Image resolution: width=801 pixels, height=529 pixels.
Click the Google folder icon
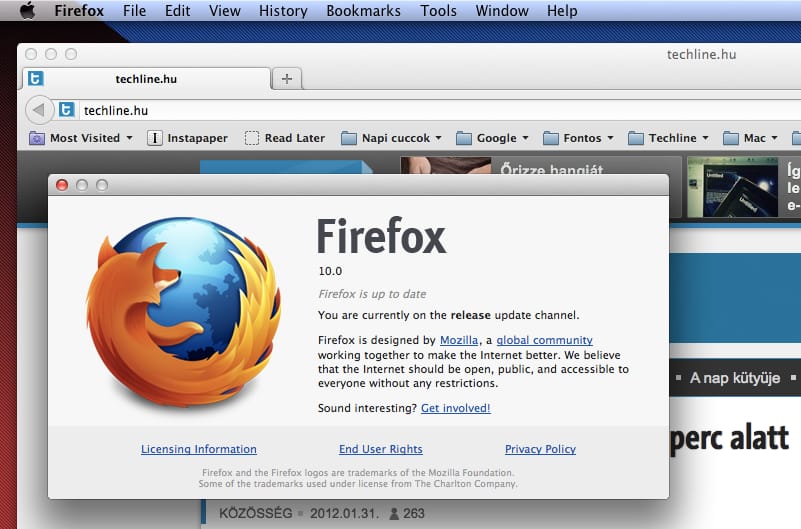(x=463, y=138)
